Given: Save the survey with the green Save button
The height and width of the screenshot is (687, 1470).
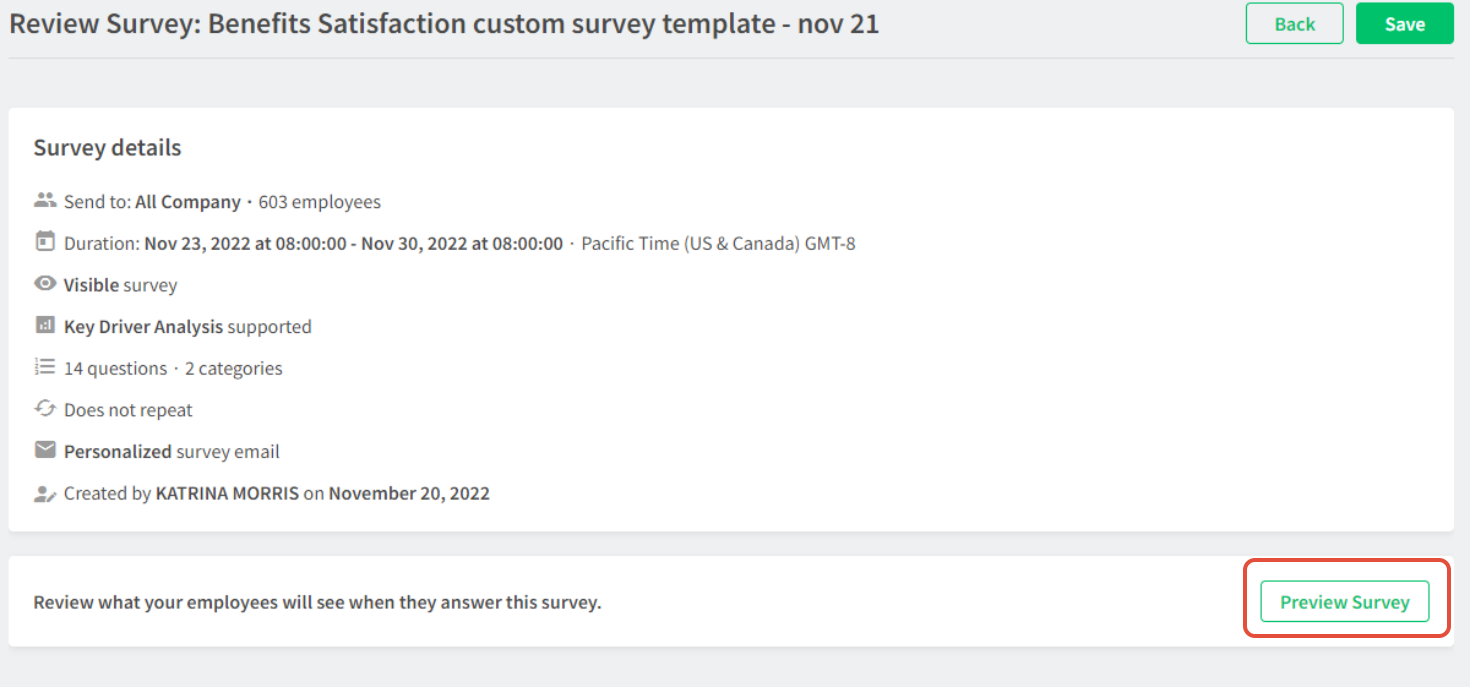Looking at the screenshot, I should pyautogui.click(x=1404, y=24).
